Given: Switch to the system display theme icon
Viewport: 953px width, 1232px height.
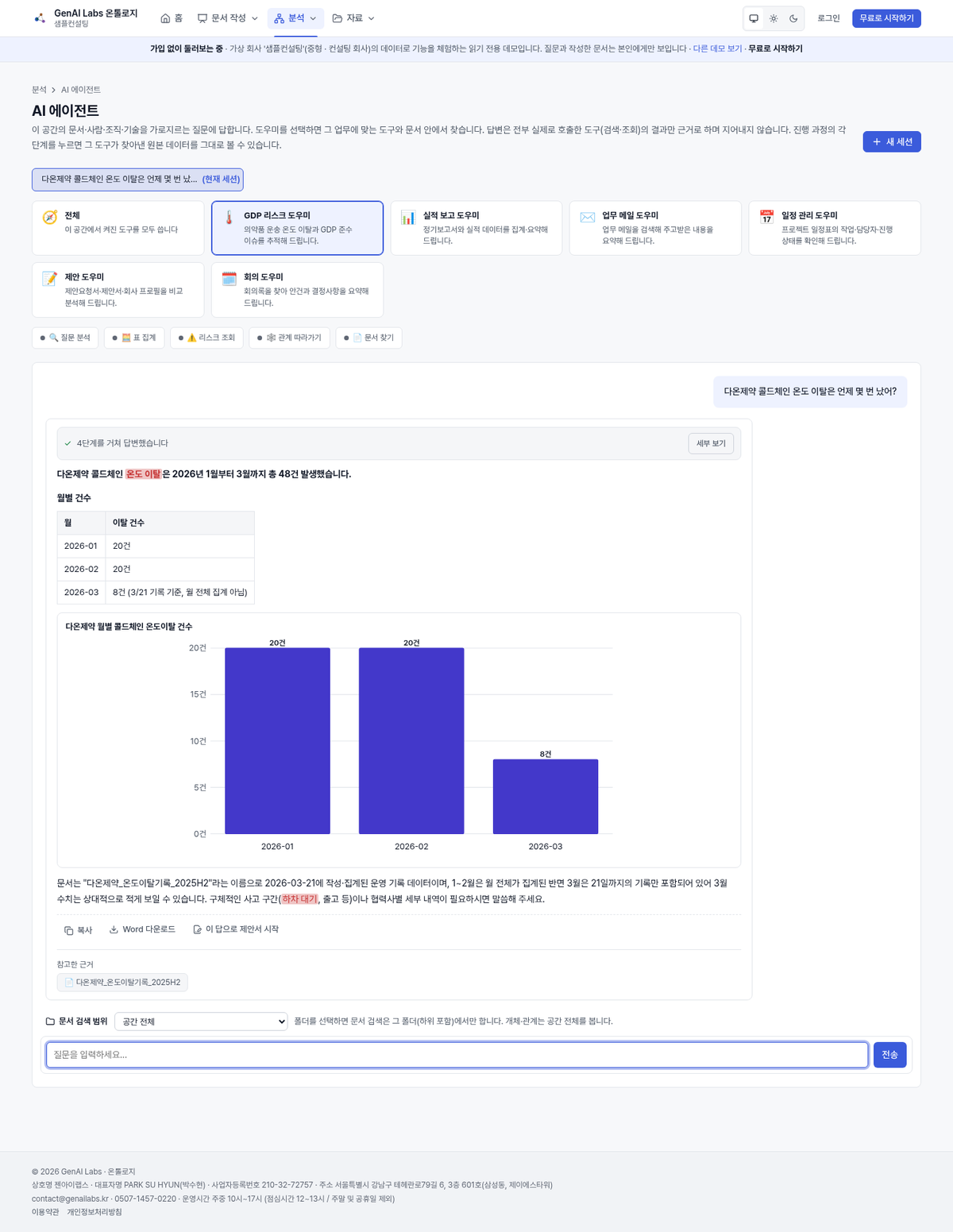Looking at the screenshot, I should pos(754,18).
